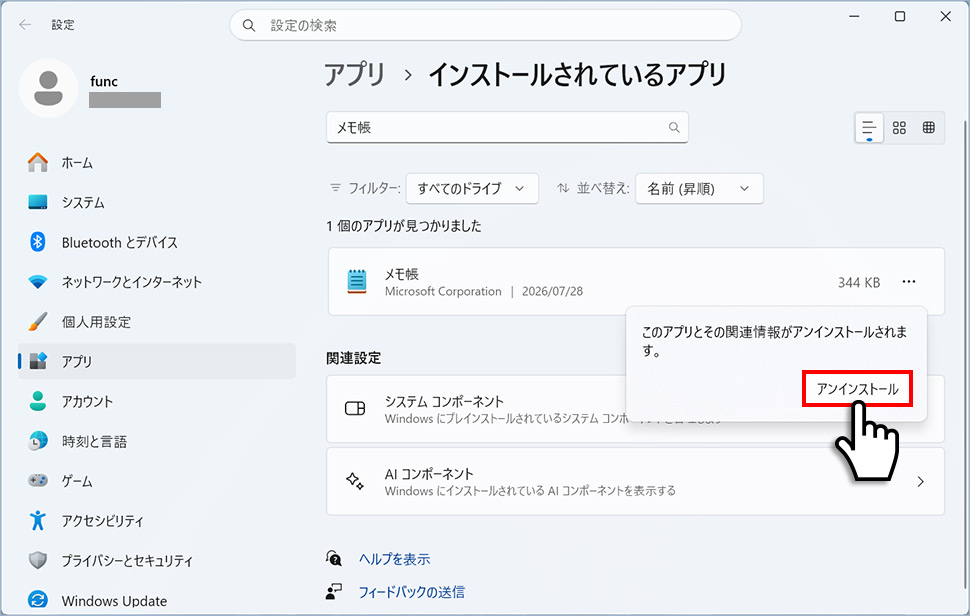
Task: Click the プライバシーとセキュリティ shield icon
Action: (38, 560)
